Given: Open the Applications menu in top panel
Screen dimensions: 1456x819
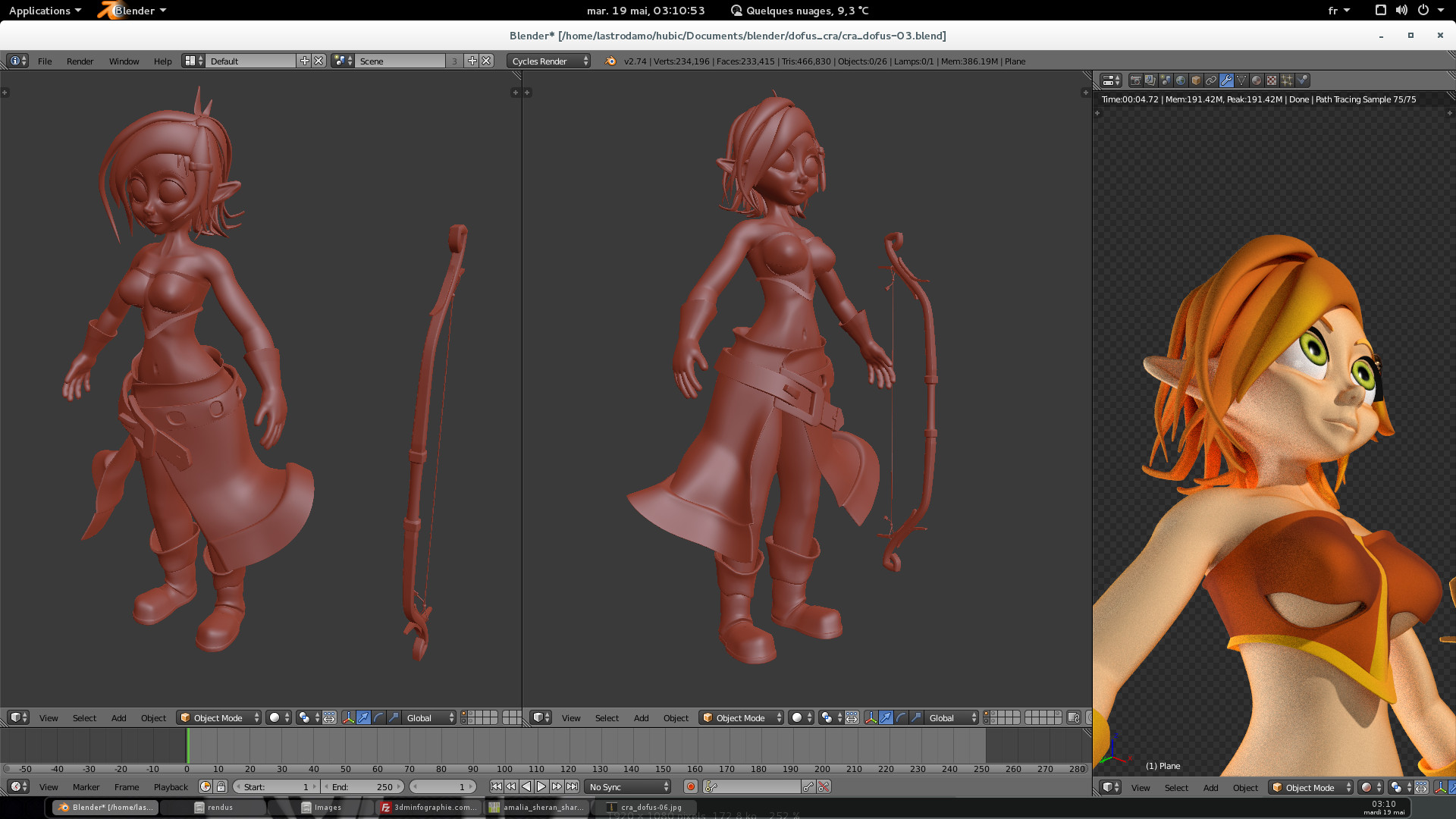Looking at the screenshot, I should pyautogui.click(x=45, y=11).
